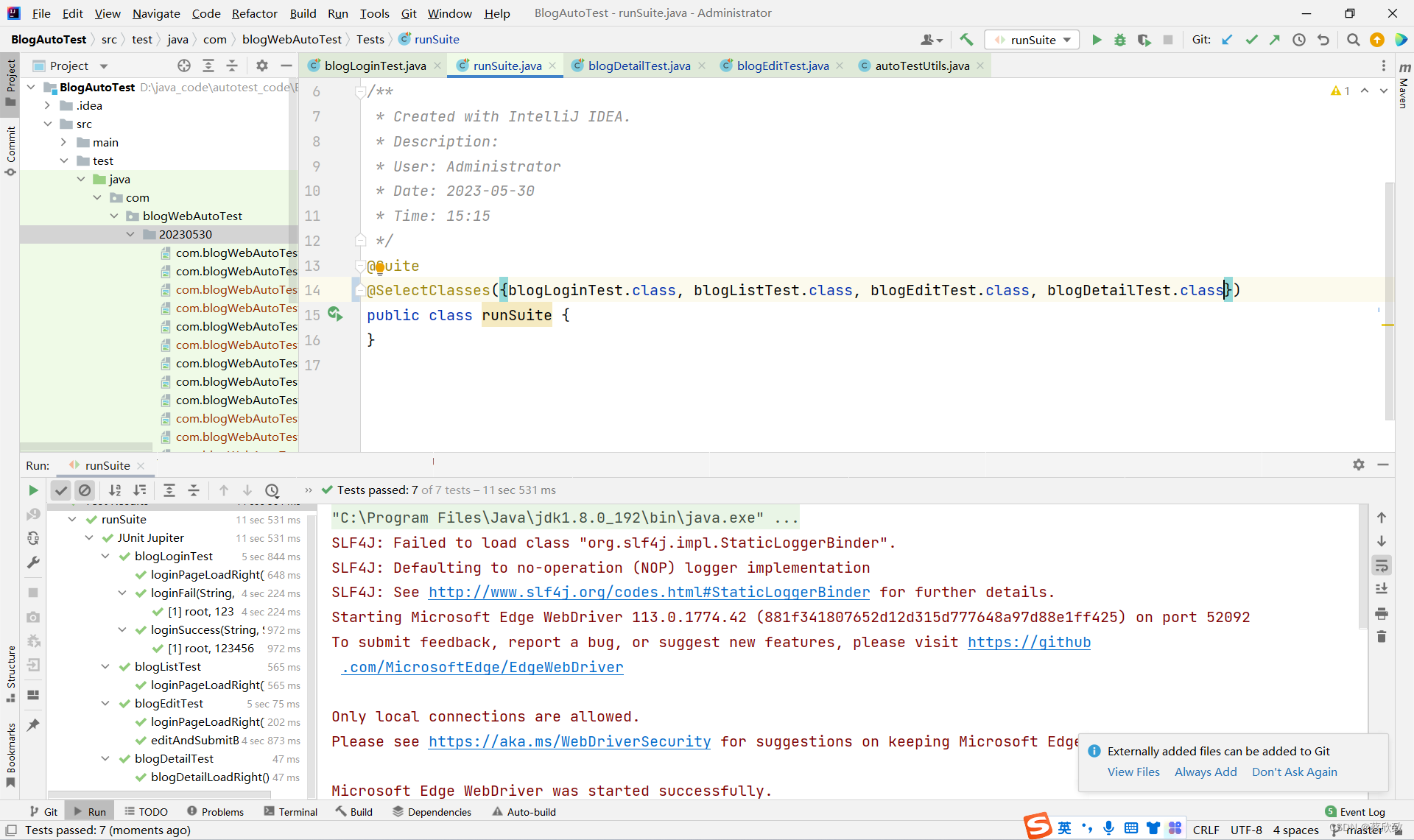Click the green Run button in main toolbar
Screen dimensions: 1414x840
(x=1097, y=40)
